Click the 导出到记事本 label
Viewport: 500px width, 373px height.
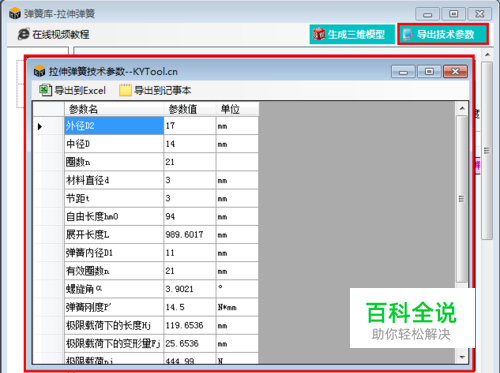pos(162,90)
